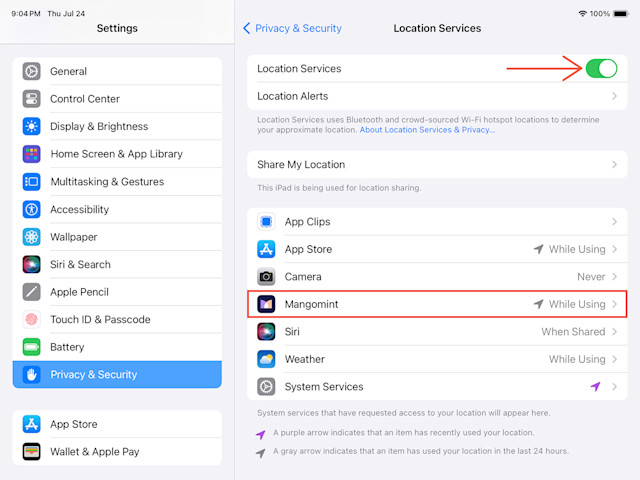Select the Multitasking & Gestures row
Image resolution: width=640 pixels, height=480 pixels.
[117, 182]
